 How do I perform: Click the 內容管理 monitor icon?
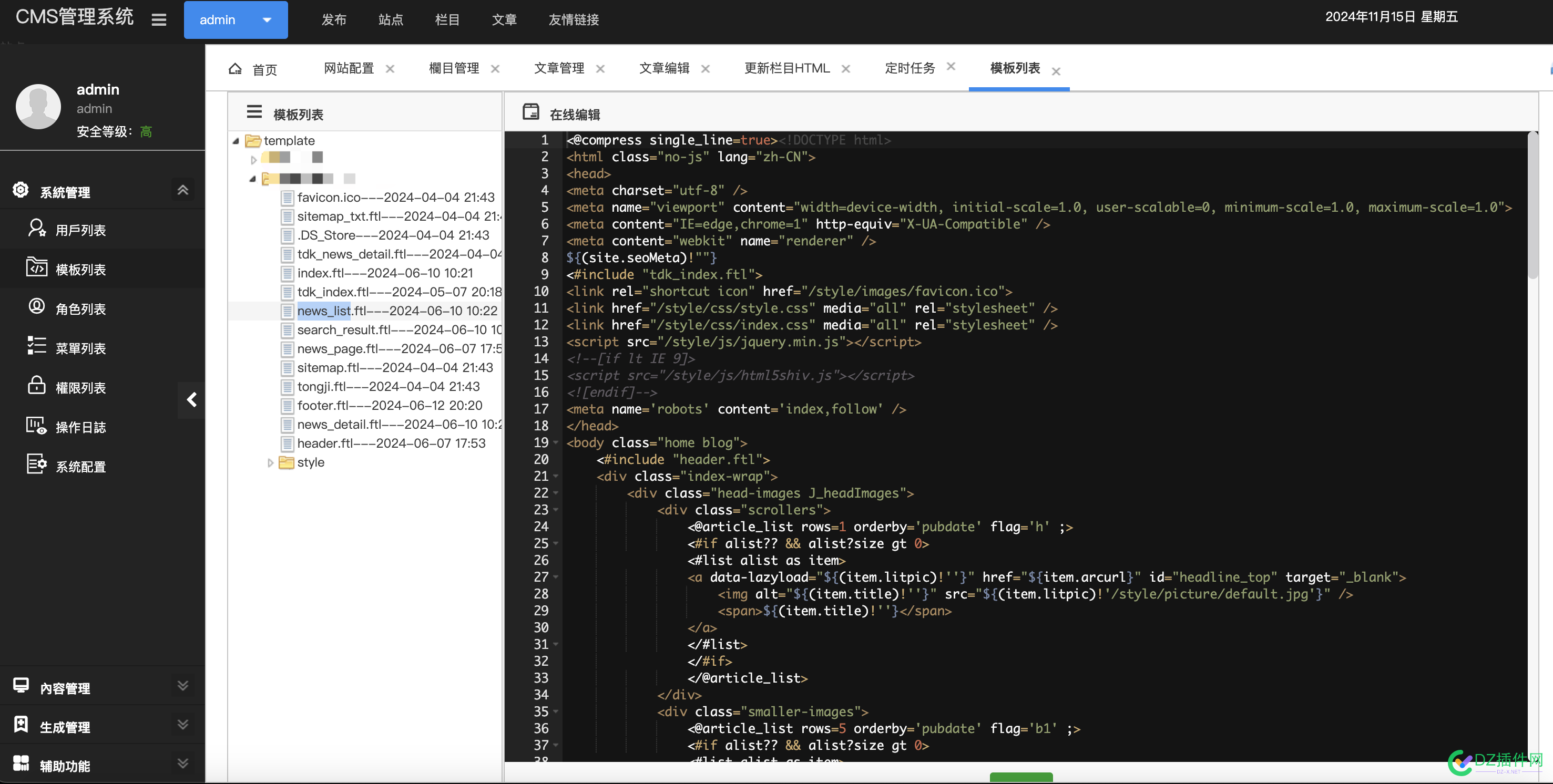pos(21,685)
